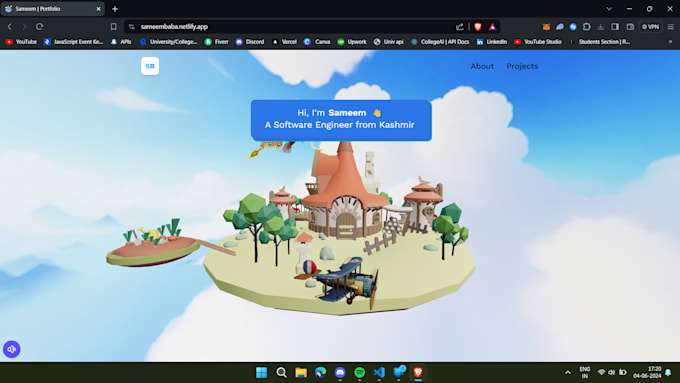This screenshot has width=680, height=383.
Task: Open Brave browser taskbar icon
Action: tap(418, 372)
